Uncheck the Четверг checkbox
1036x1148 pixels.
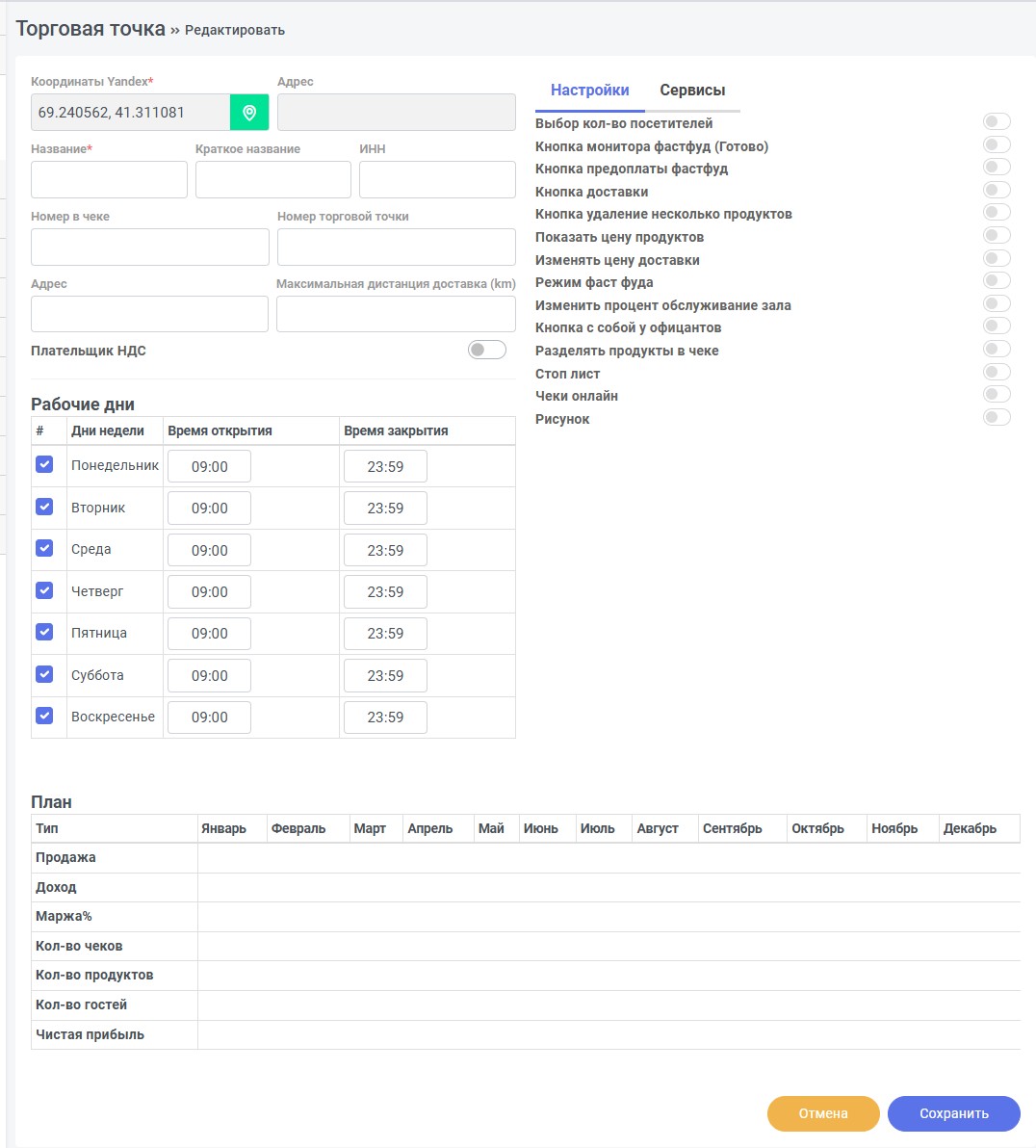click(x=44, y=590)
